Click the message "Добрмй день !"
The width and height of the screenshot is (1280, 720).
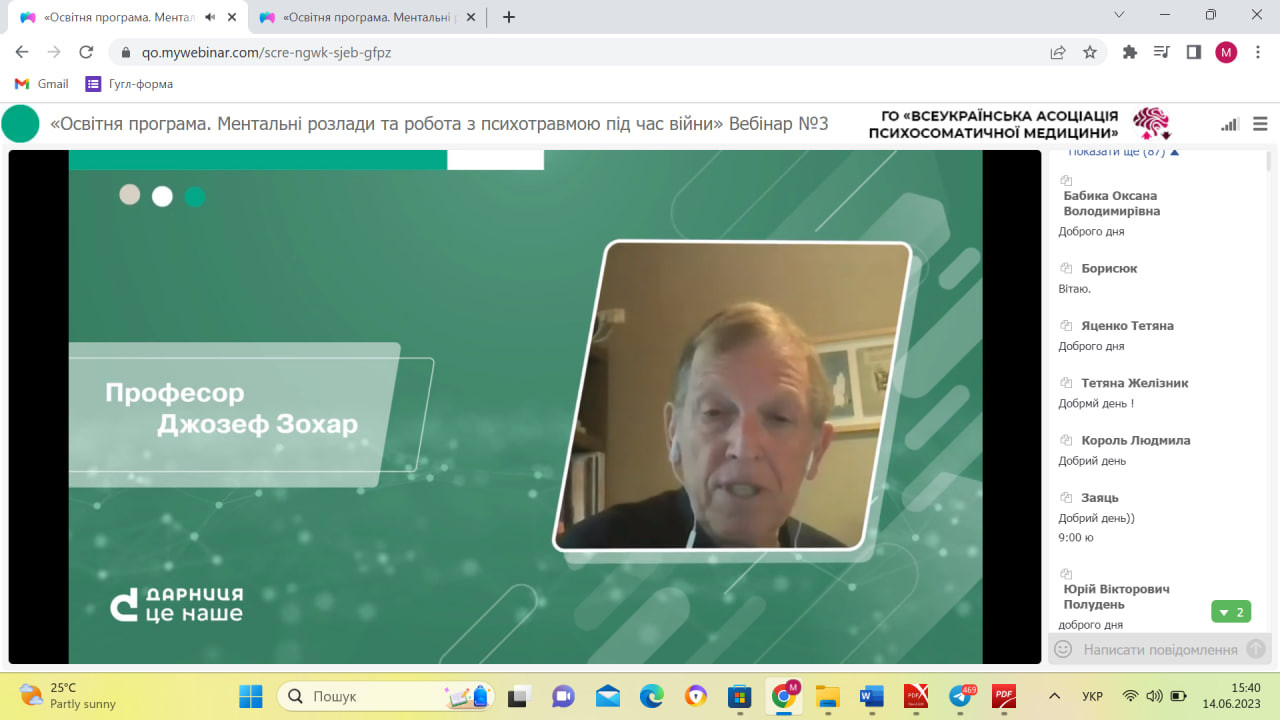[x=1096, y=403]
